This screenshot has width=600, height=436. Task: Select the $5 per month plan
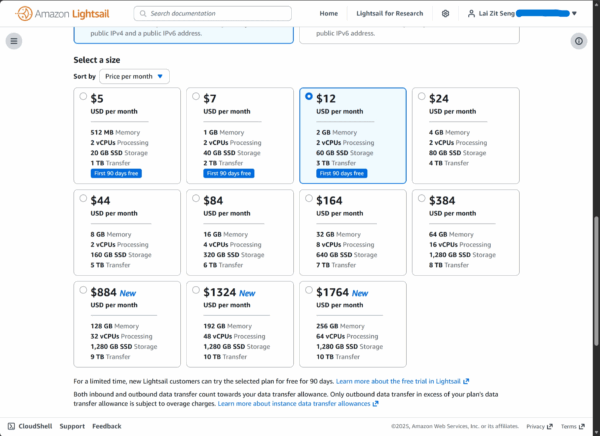84,97
